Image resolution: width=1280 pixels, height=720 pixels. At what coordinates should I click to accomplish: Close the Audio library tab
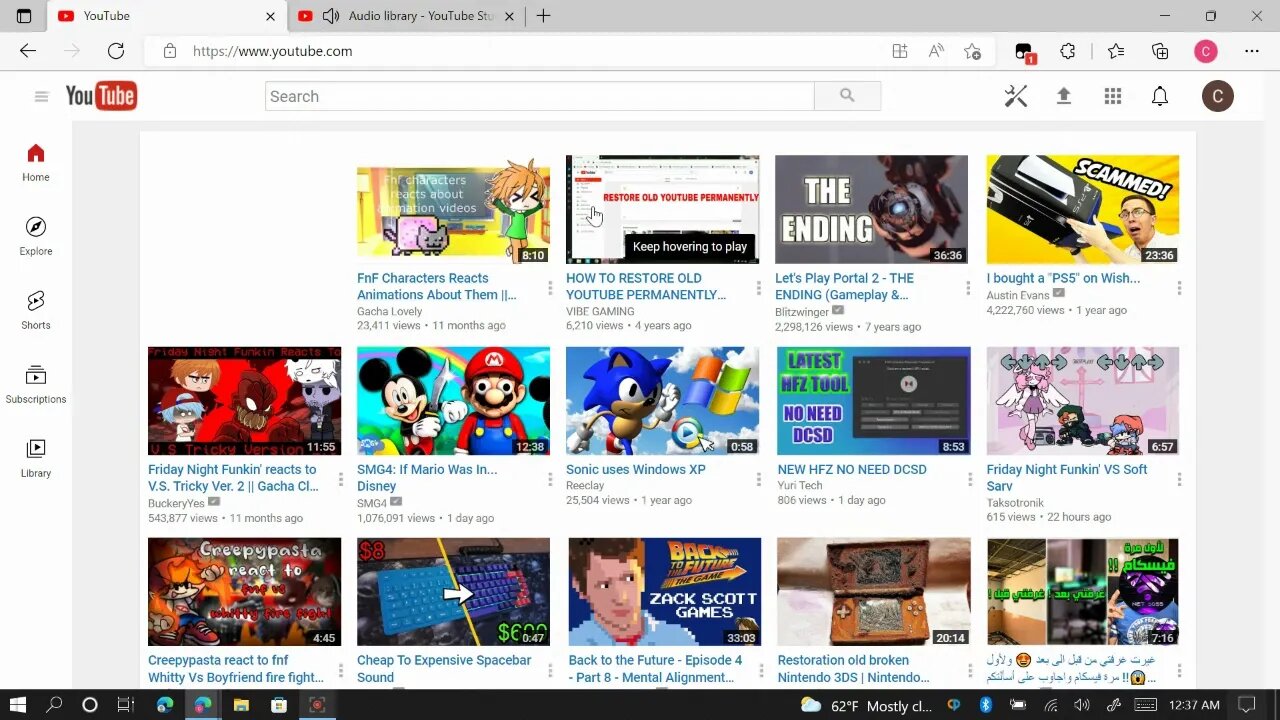click(509, 16)
